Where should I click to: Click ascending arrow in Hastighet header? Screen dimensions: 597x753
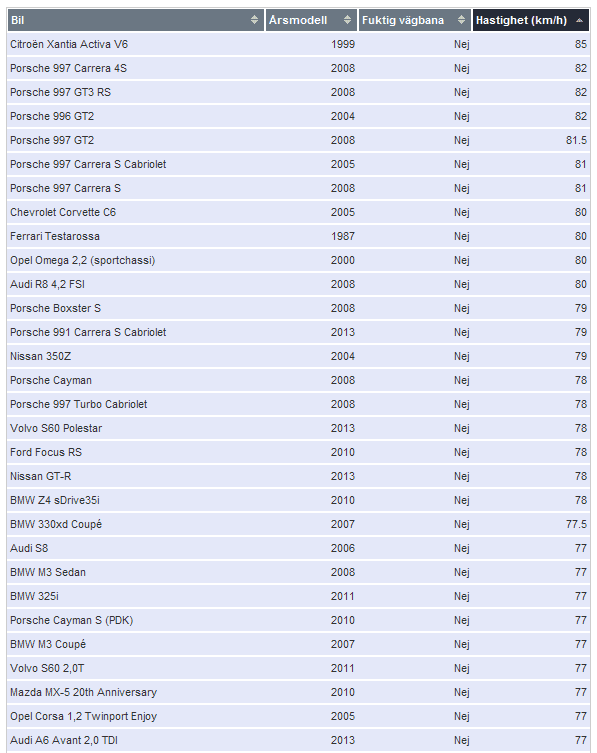(x=579, y=20)
